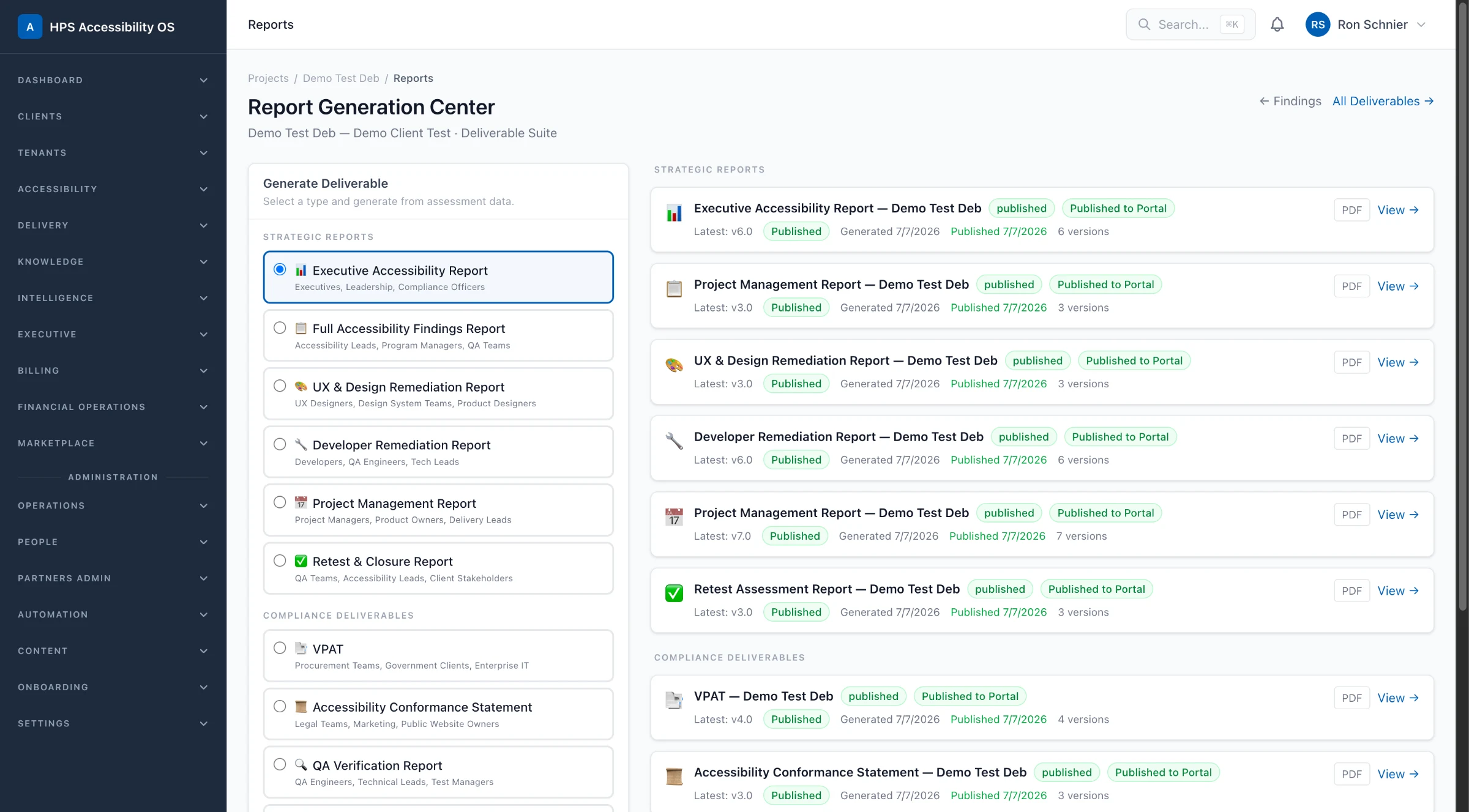Click '6 versions' on Executive Accessibility Report card
The height and width of the screenshot is (812, 1469).
tap(1083, 231)
